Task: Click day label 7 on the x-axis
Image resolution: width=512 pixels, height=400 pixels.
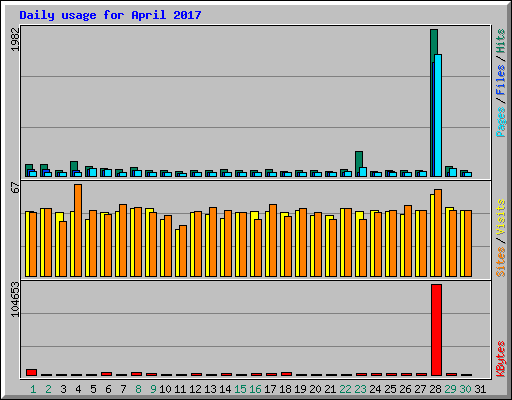Action: coord(123,389)
